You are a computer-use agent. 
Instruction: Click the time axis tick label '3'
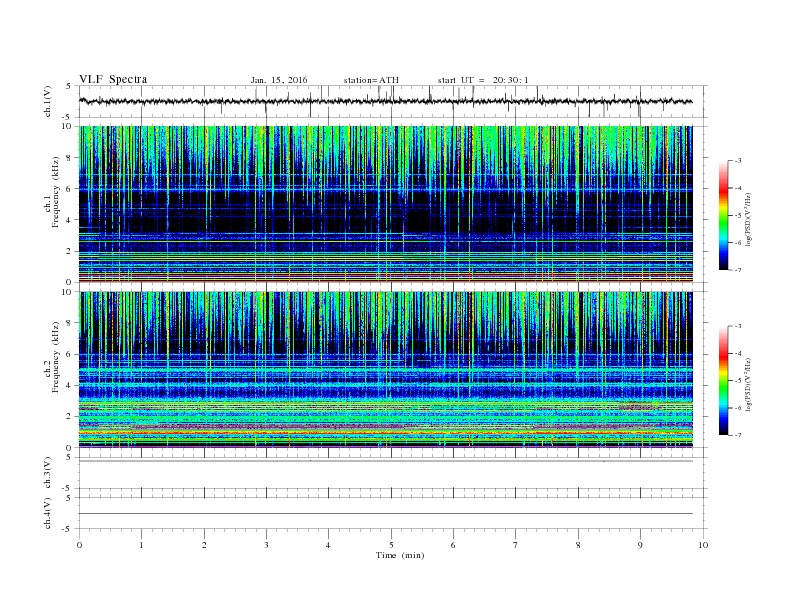coord(266,545)
